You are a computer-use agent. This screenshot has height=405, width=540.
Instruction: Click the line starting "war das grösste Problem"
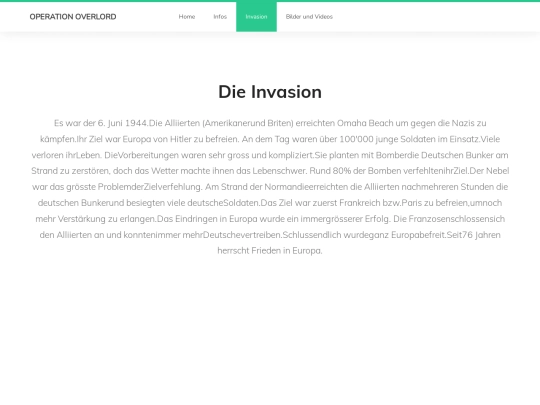pyautogui.click(x=270, y=187)
